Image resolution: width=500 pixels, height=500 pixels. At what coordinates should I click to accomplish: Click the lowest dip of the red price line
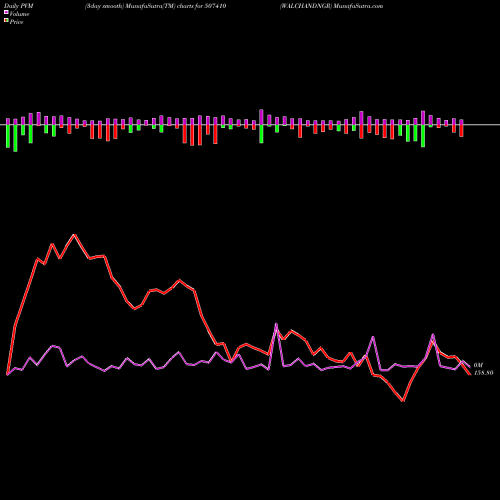click(403, 401)
